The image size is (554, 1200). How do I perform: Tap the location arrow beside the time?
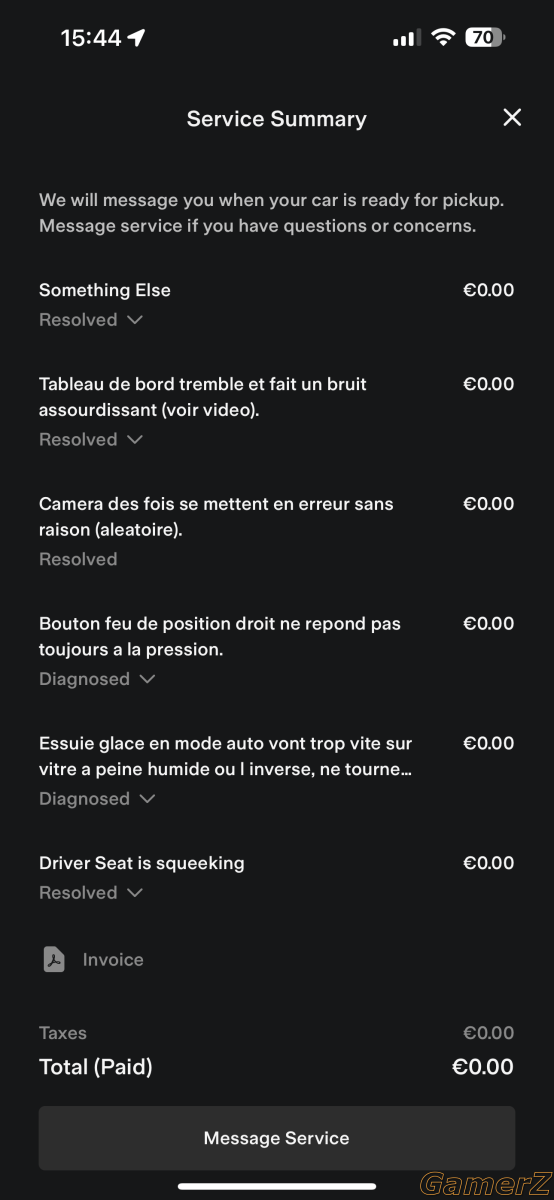pos(137,38)
